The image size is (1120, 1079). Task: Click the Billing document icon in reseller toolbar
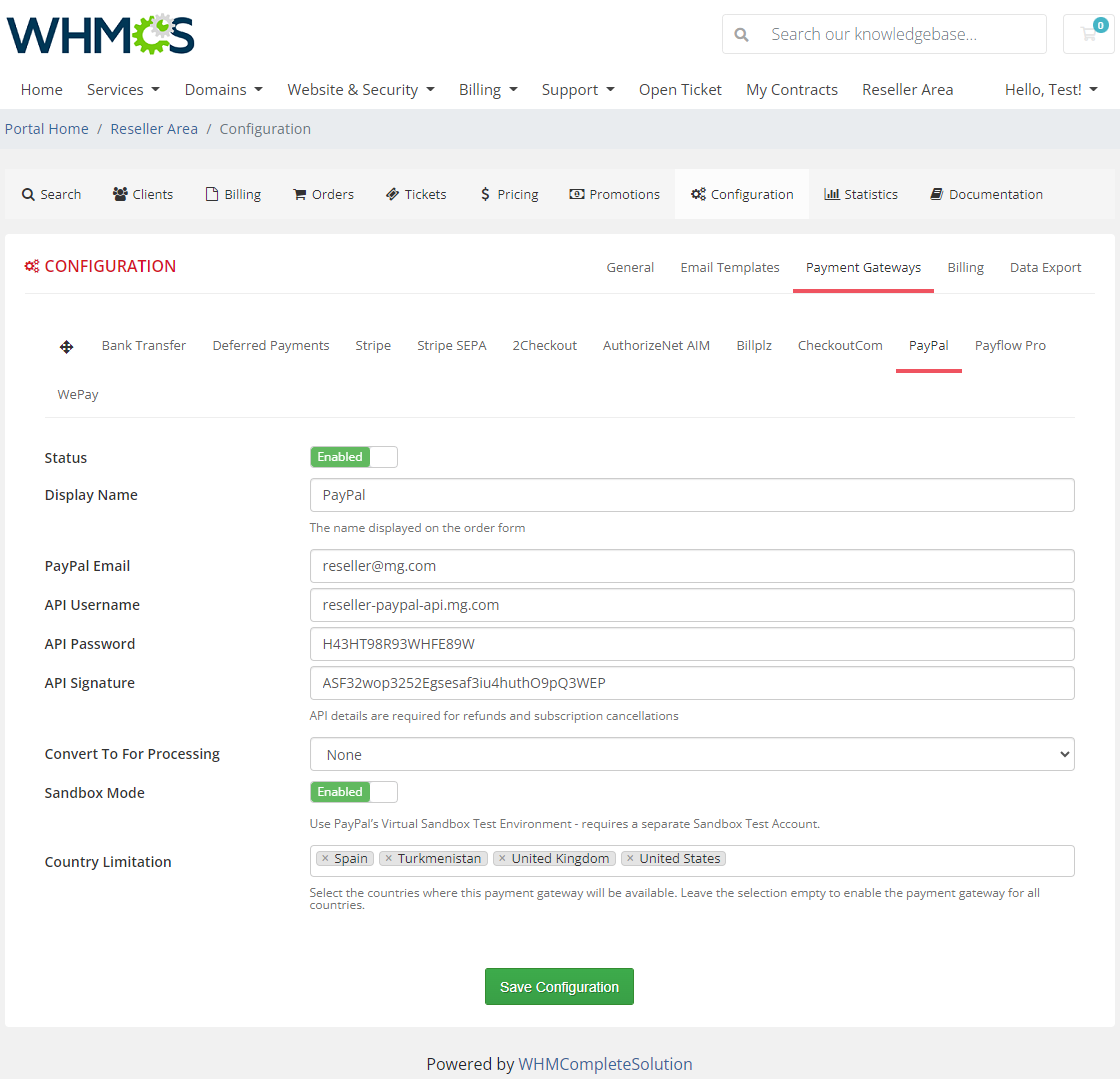[x=211, y=194]
